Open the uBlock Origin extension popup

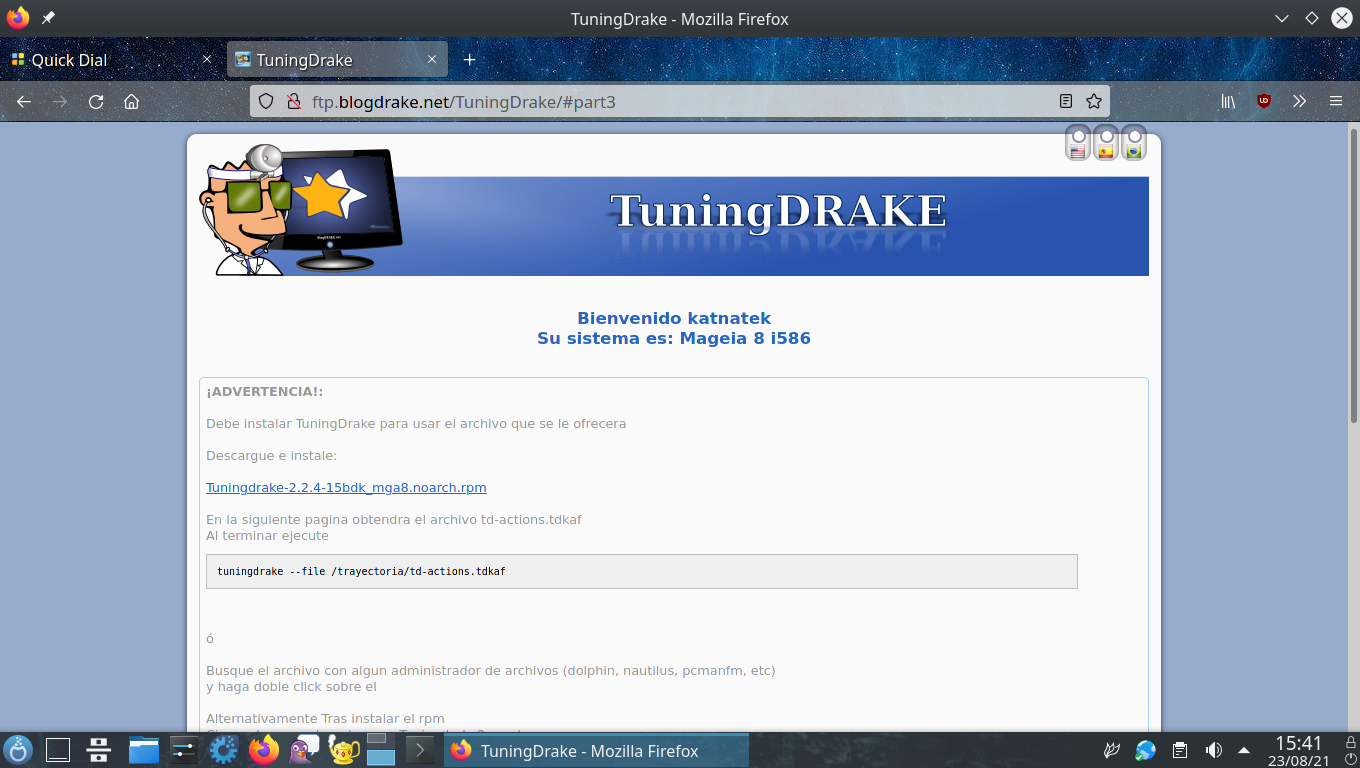click(x=1264, y=101)
